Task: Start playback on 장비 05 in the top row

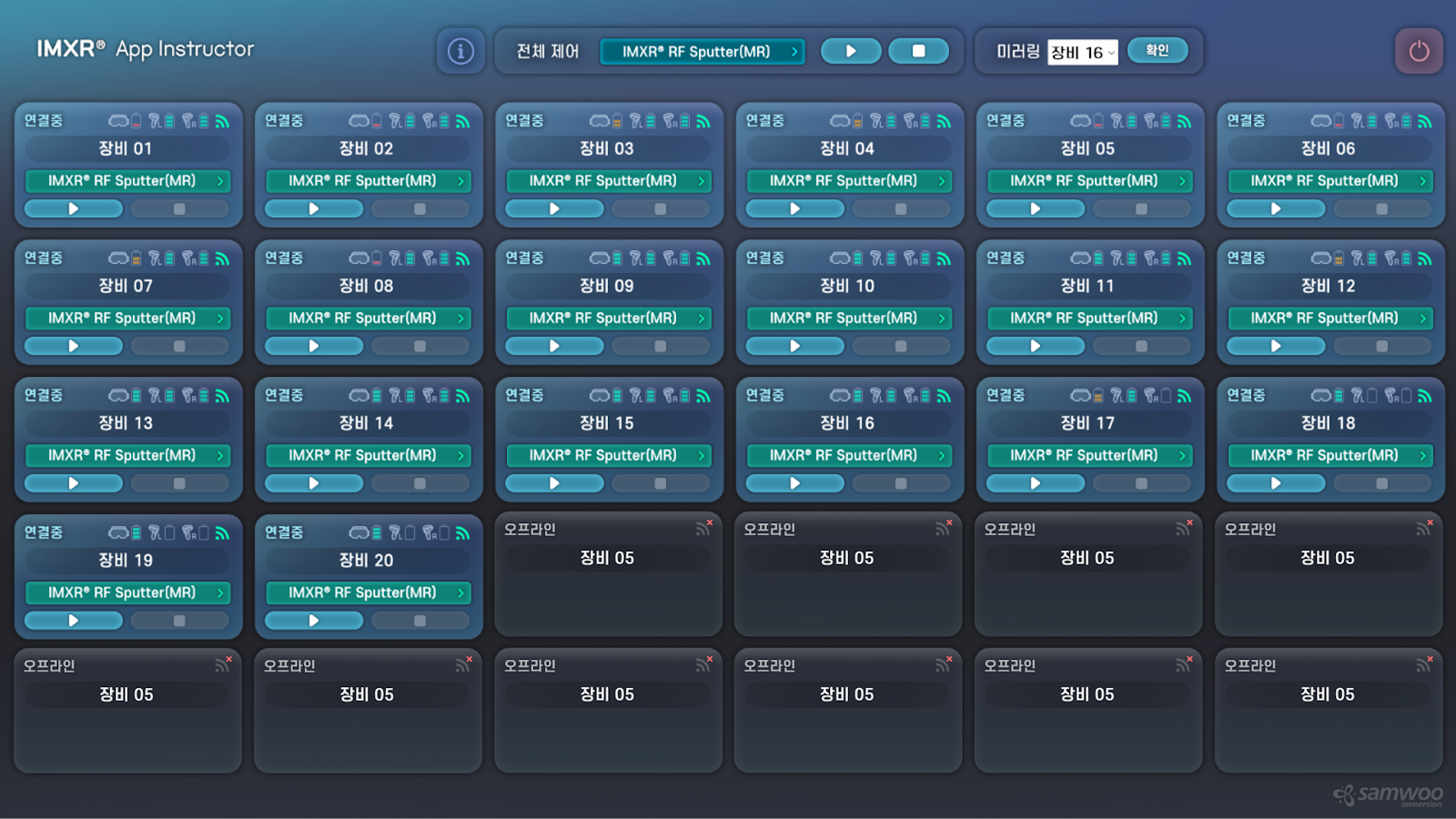Action: click(x=1036, y=209)
